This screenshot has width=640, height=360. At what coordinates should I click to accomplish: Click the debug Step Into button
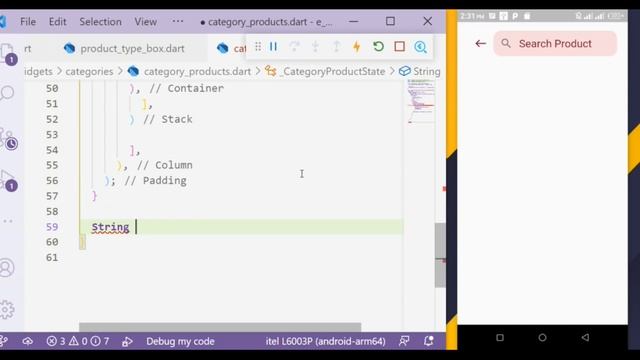pyautogui.click(x=315, y=47)
